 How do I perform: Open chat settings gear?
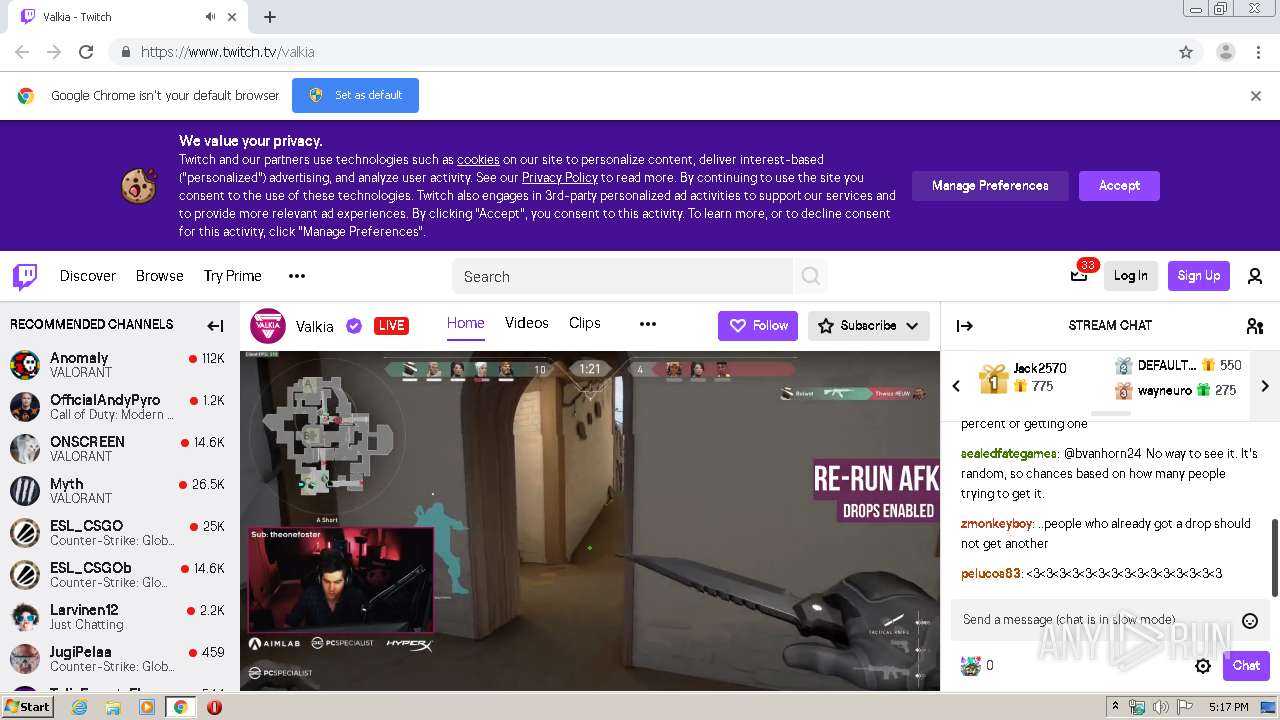pos(1203,666)
